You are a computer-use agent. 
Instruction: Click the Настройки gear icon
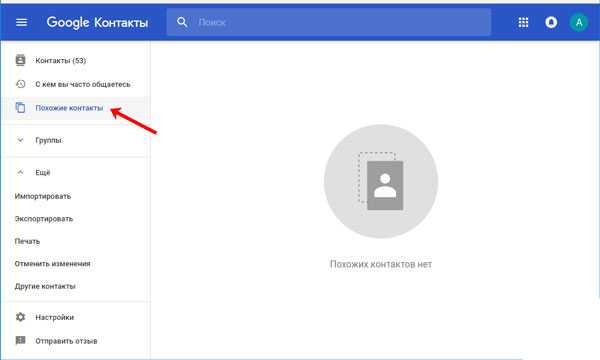coord(20,317)
